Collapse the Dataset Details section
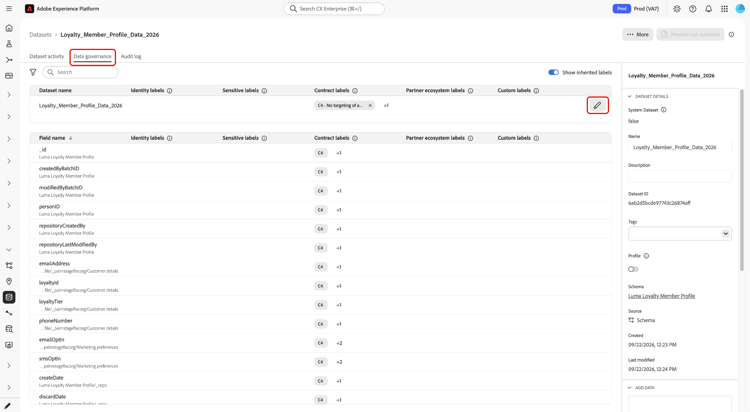Viewport: 750px width, 412px height. tap(629, 96)
